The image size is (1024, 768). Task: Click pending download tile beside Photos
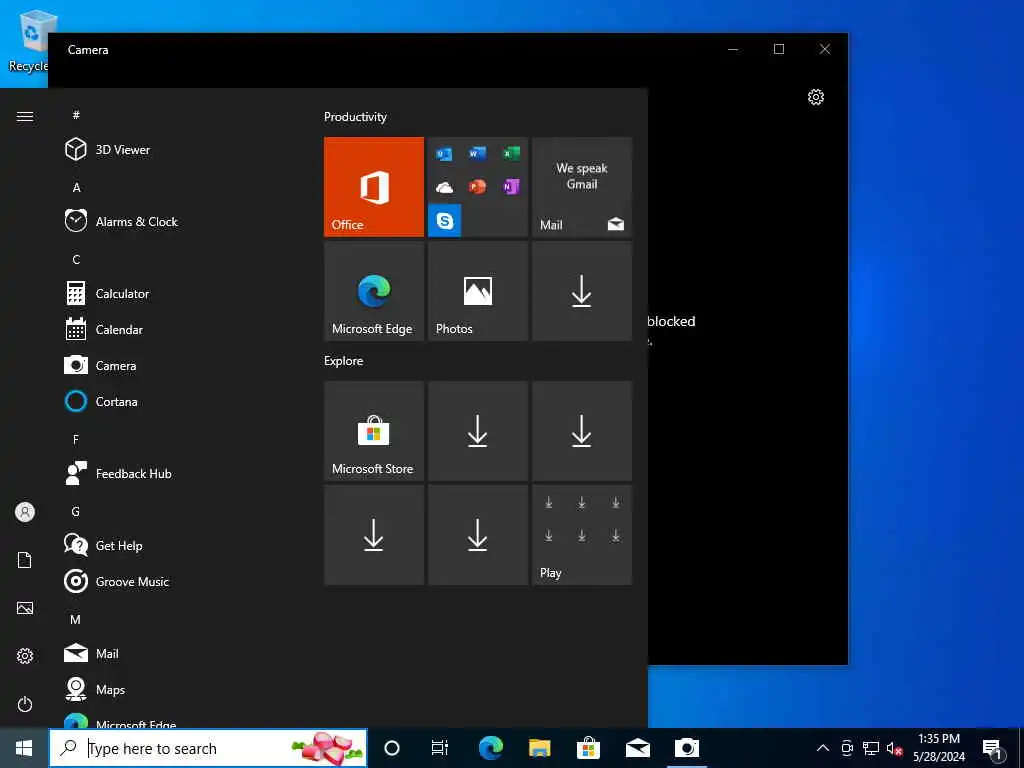(582, 291)
